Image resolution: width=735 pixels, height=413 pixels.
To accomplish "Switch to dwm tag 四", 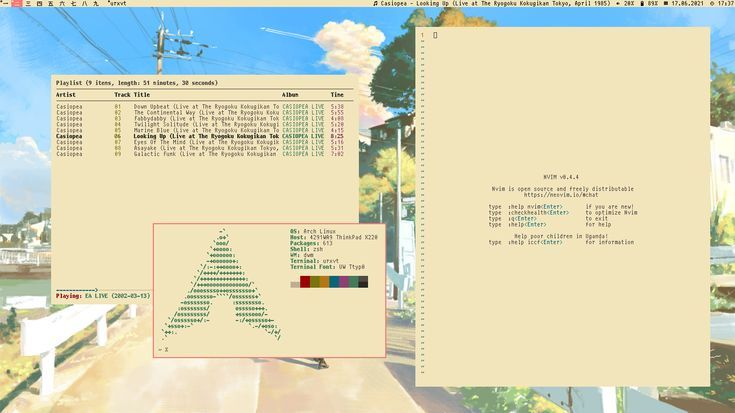I will [x=39, y=3].
